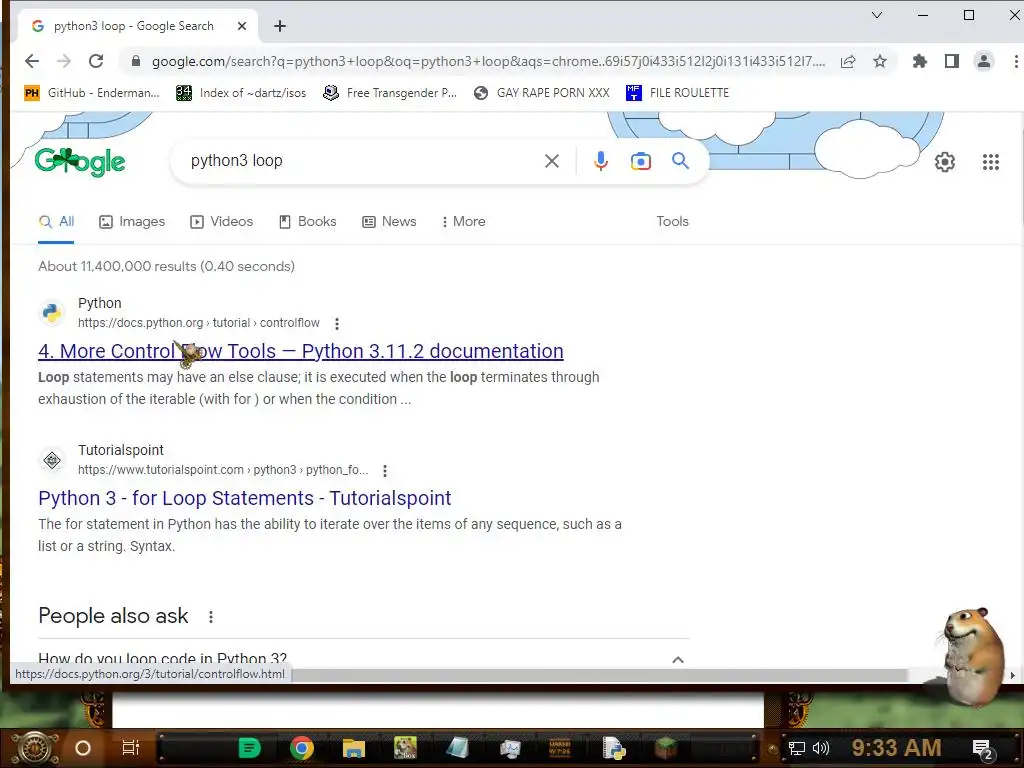Image resolution: width=1024 pixels, height=768 pixels.
Task: Open Chrome from the taskbar
Action: pyautogui.click(x=301, y=748)
